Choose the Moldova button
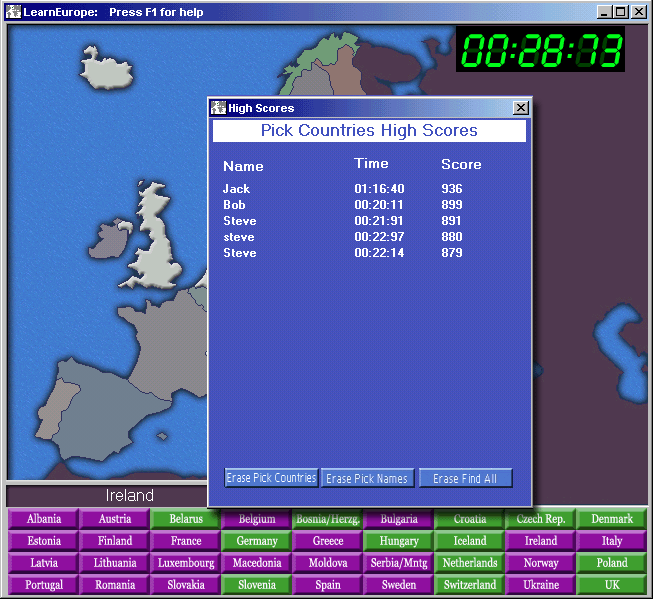 click(x=328, y=563)
